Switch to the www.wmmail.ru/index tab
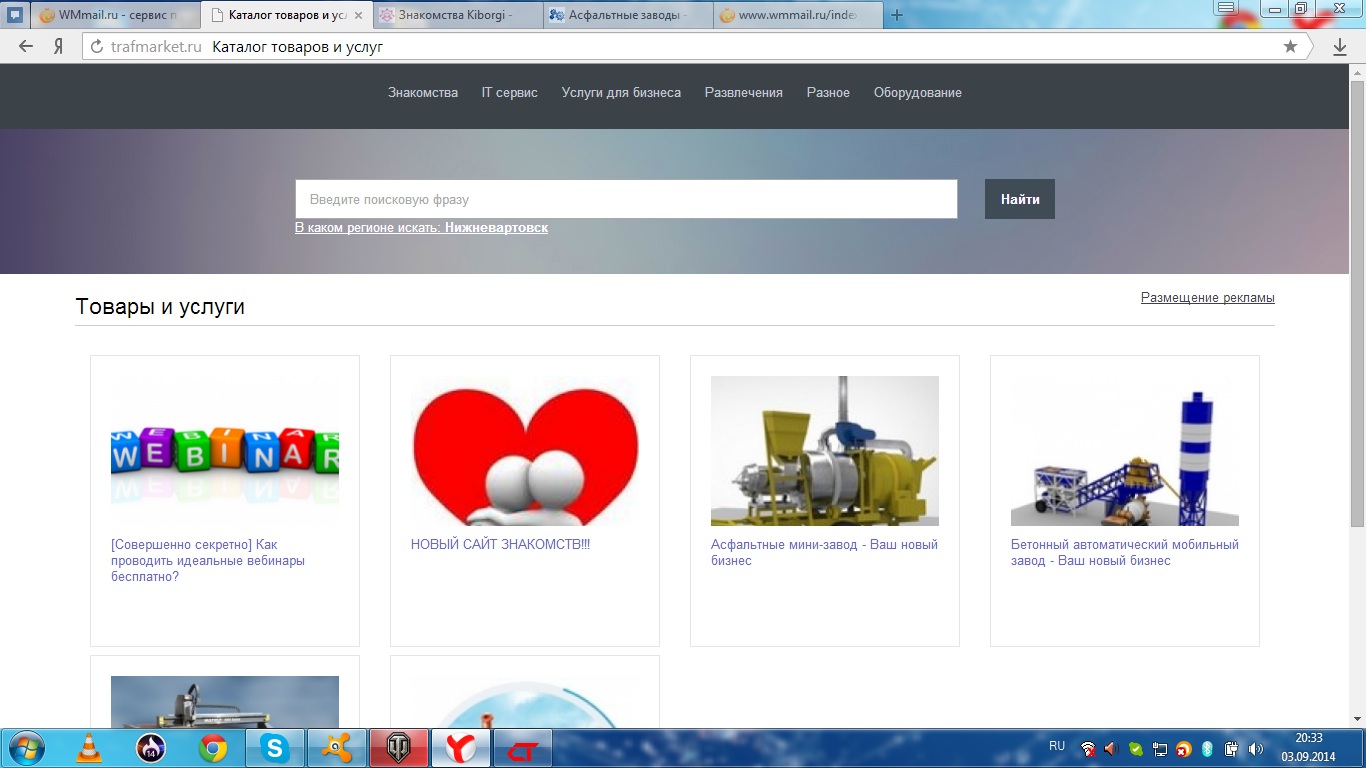 tap(797, 15)
